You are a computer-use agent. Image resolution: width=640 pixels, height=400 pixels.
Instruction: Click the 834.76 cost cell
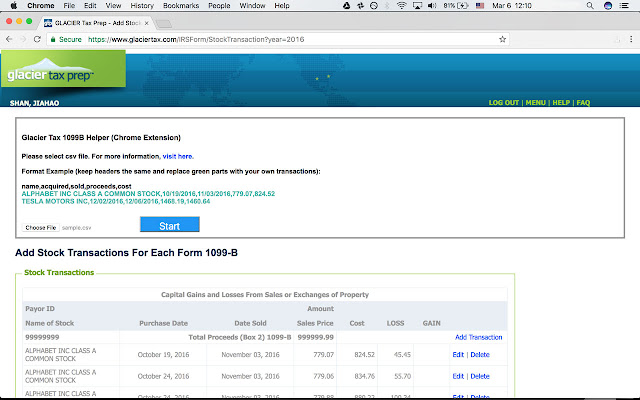coord(364,376)
